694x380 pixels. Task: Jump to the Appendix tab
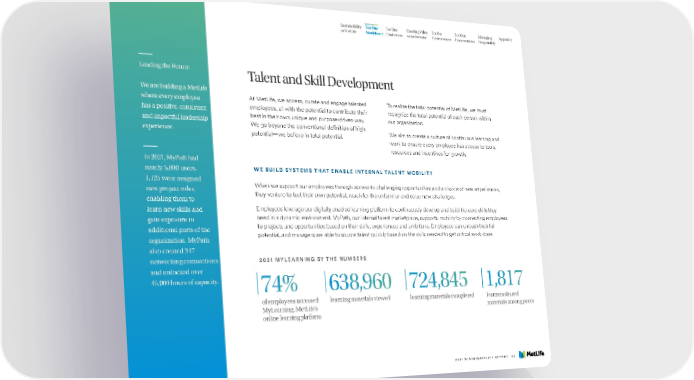tap(505, 39)
